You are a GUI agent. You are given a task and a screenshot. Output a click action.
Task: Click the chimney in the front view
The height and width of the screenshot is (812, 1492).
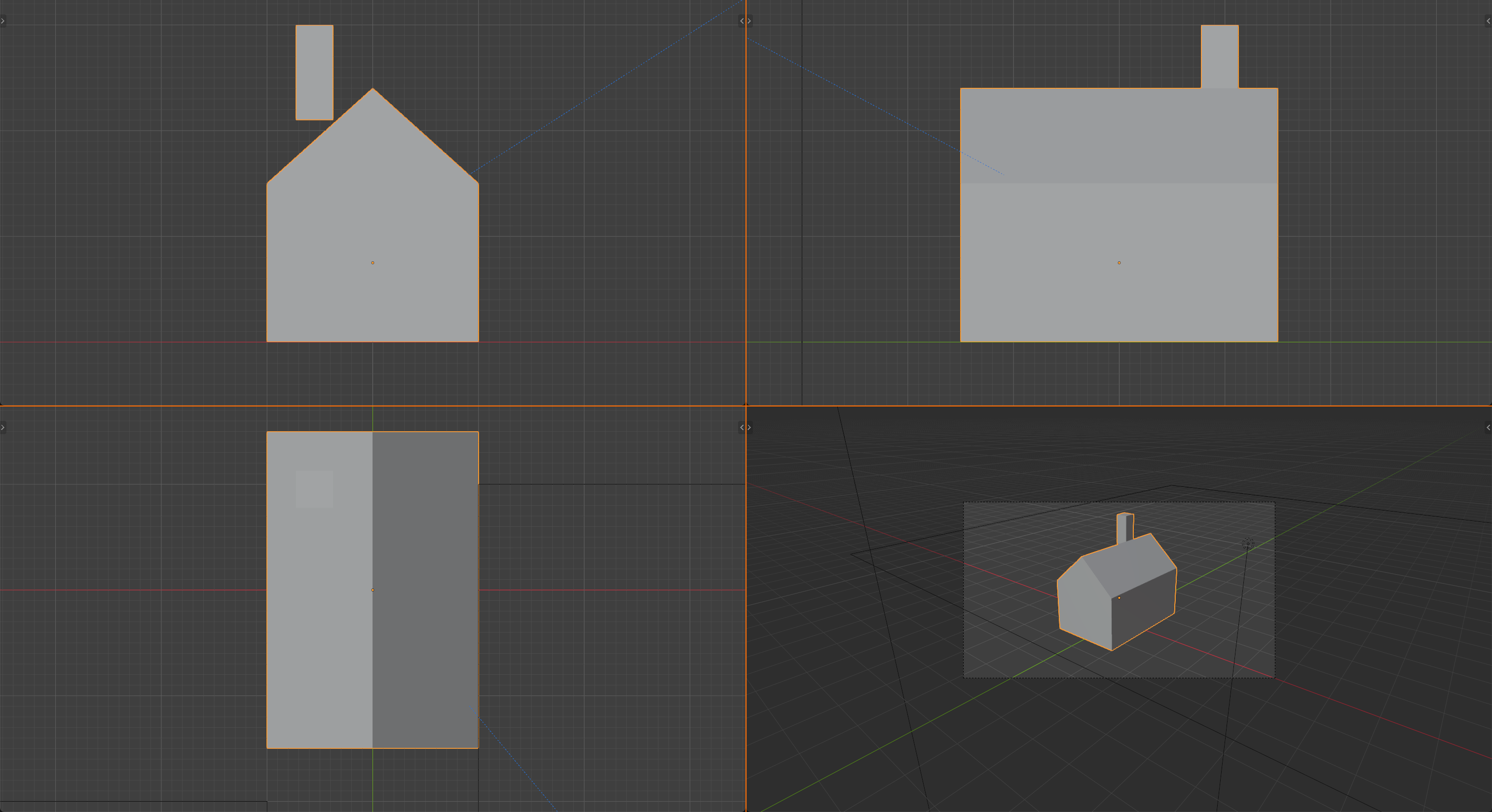[314, 73]
